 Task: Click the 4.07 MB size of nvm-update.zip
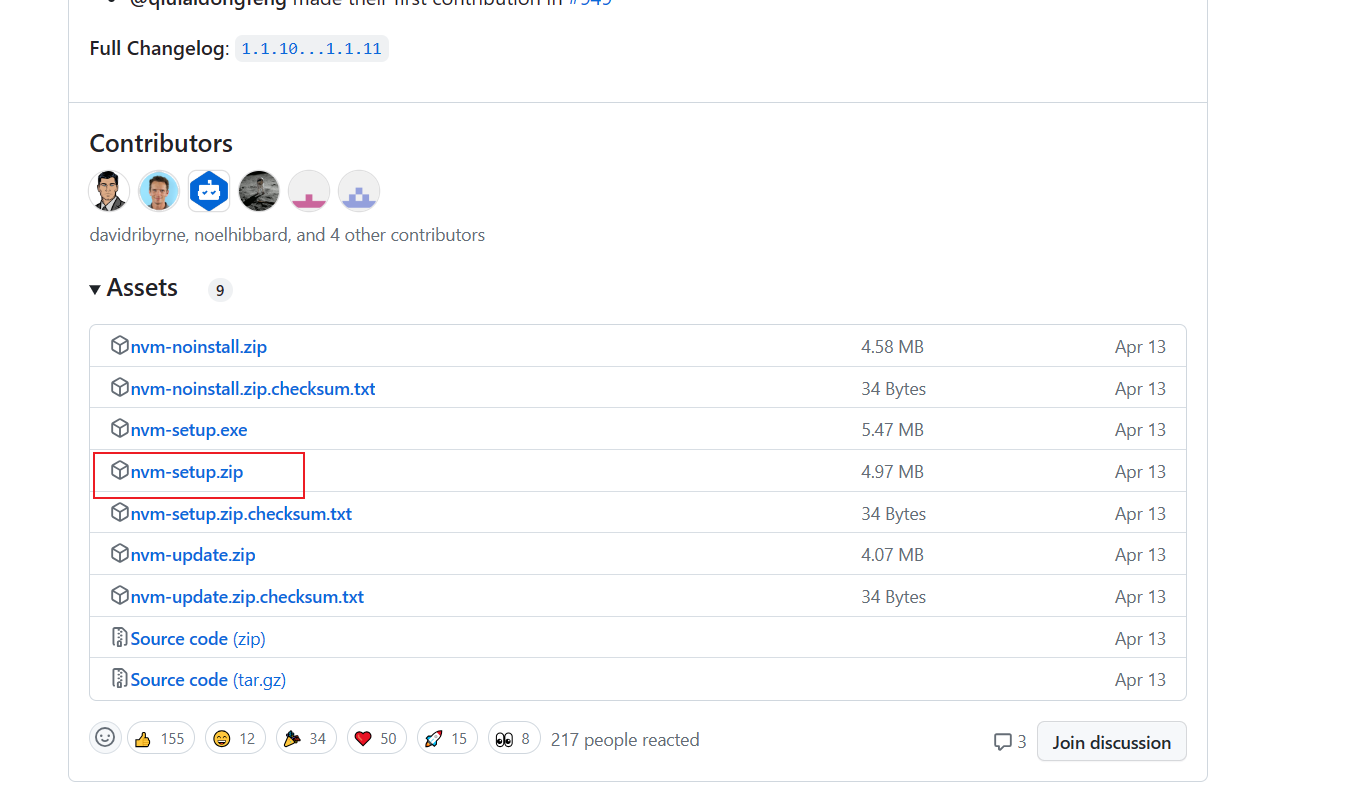click(x=892, y=555)
